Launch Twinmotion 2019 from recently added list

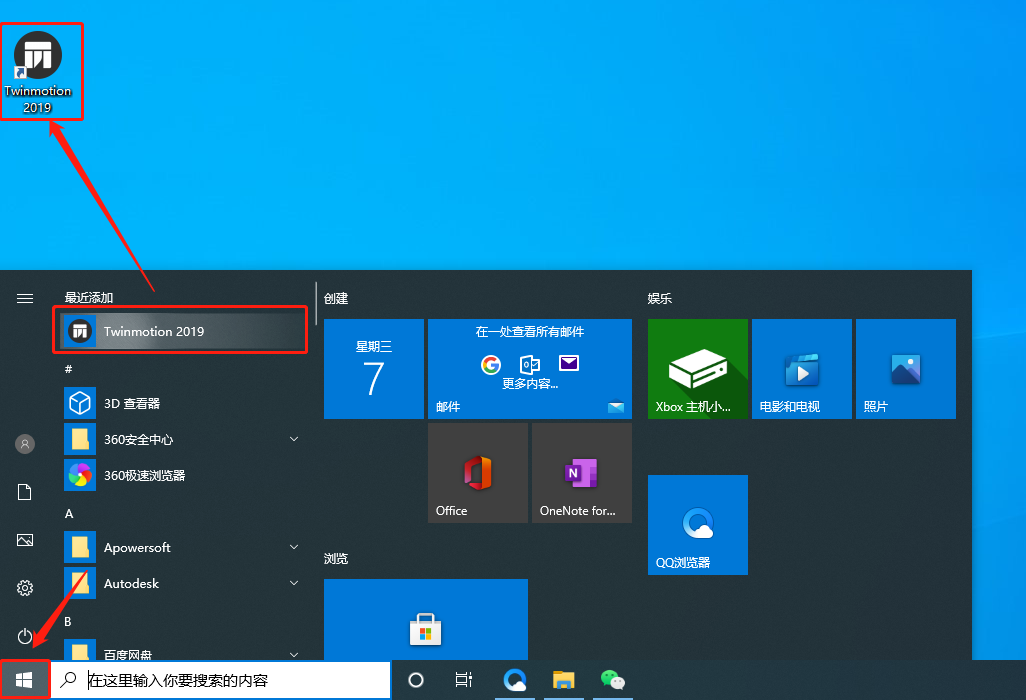(180, 331)
